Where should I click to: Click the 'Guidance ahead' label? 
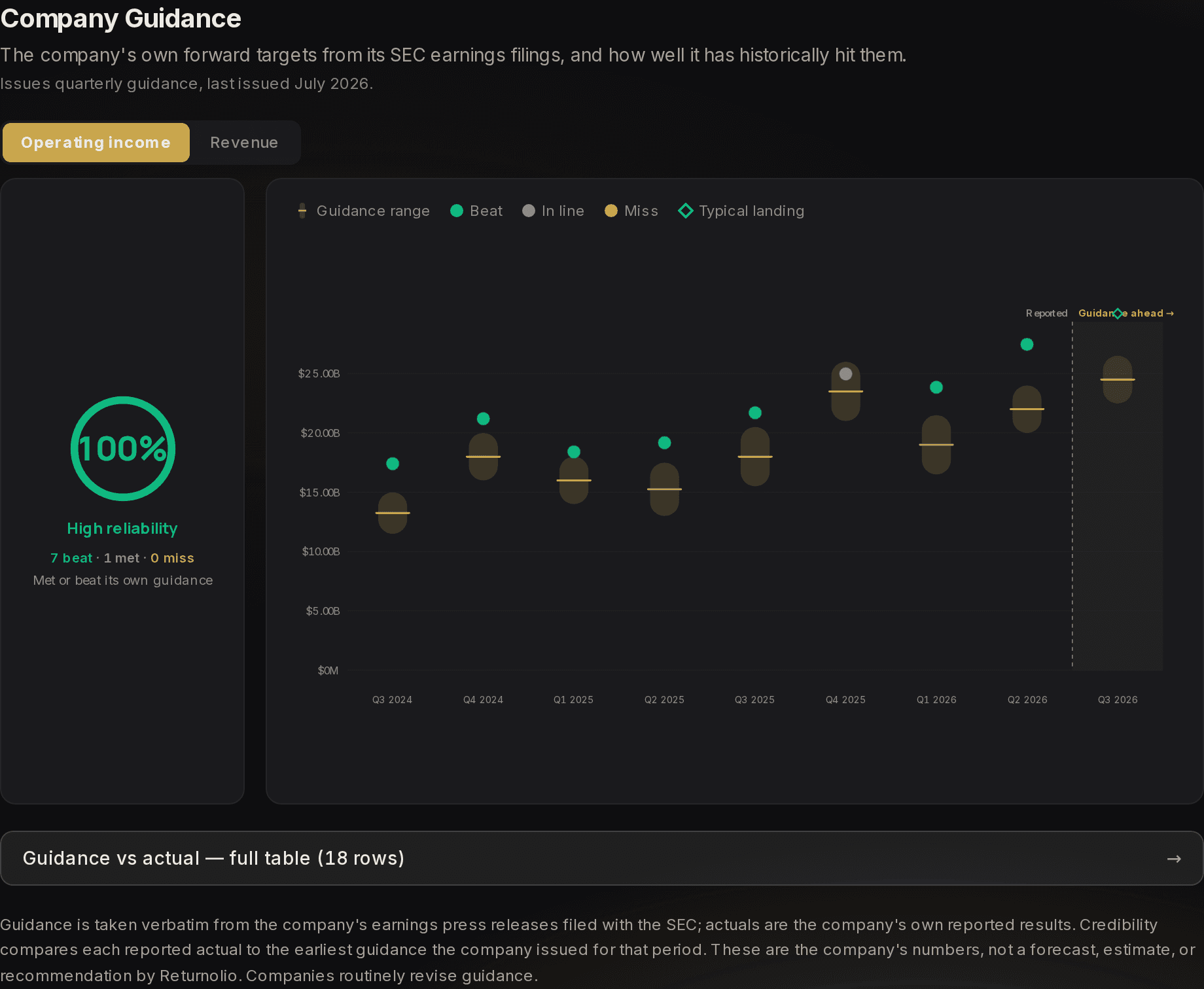coord(1125,313)
